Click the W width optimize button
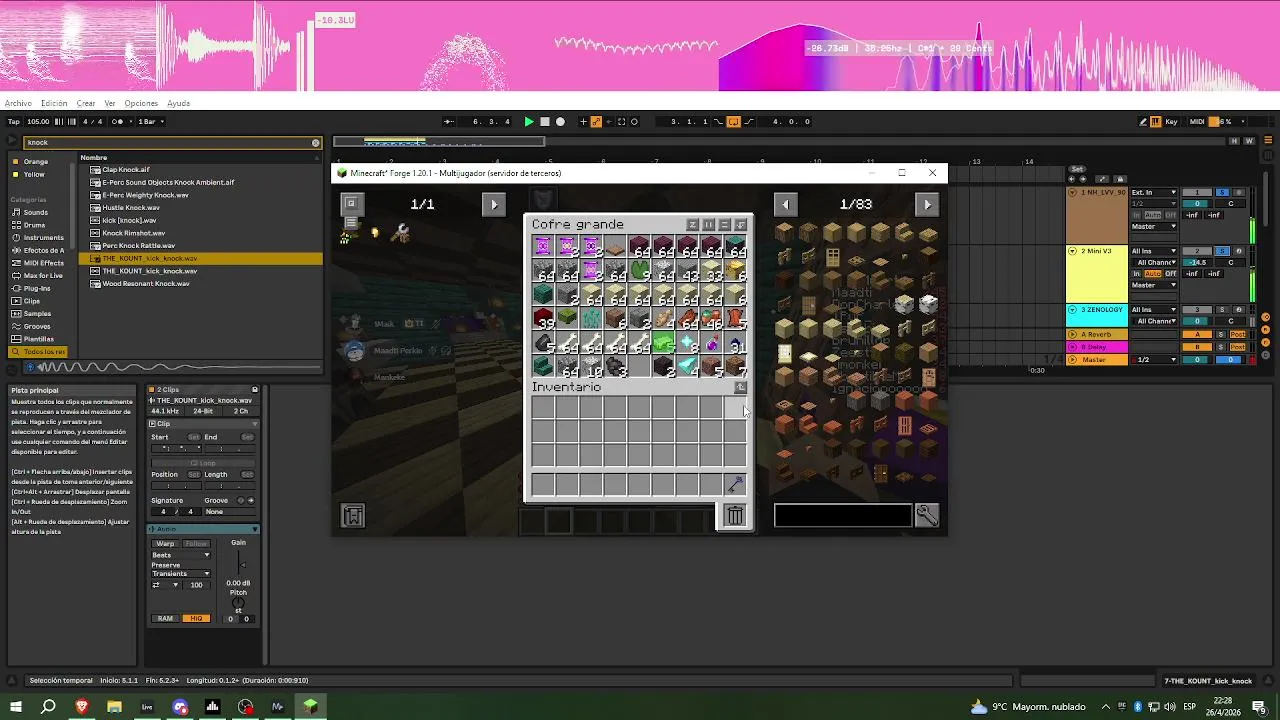Image resolution: width=1280 pixels, height=720 pixels. 1250,142
